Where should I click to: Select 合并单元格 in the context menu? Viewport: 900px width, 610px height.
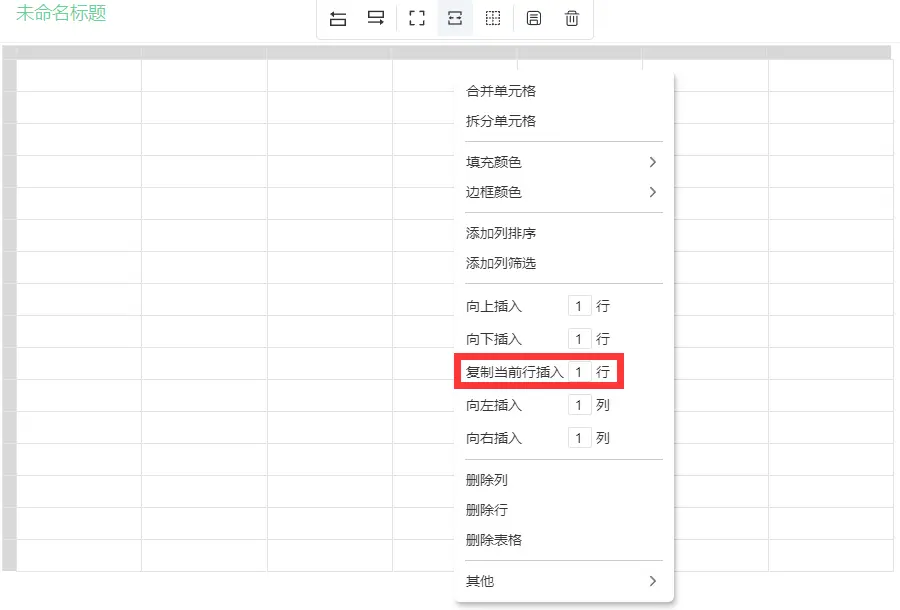[501, 91]
